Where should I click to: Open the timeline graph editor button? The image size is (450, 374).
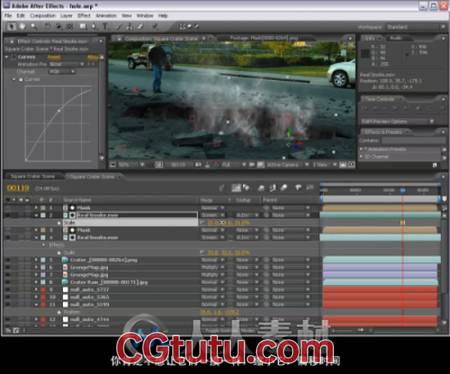(310, 188)
